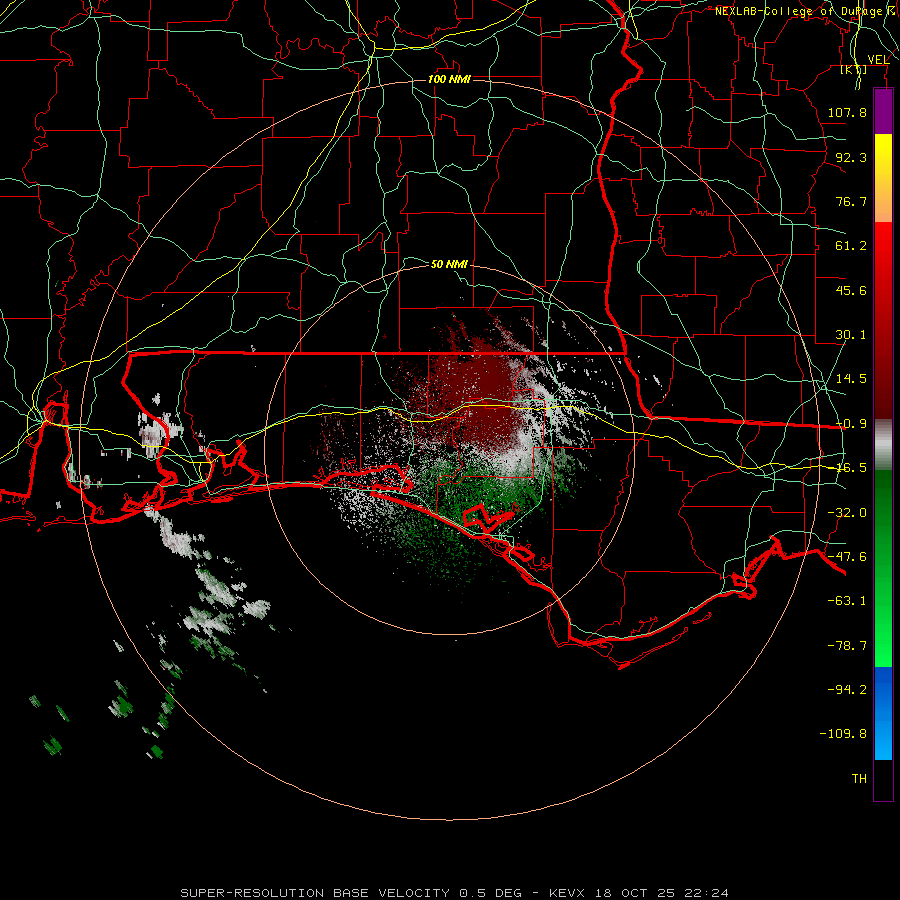Pick the purple segment of the velocity scale
This screenshot has height=900, width=900.
point(883,111)
